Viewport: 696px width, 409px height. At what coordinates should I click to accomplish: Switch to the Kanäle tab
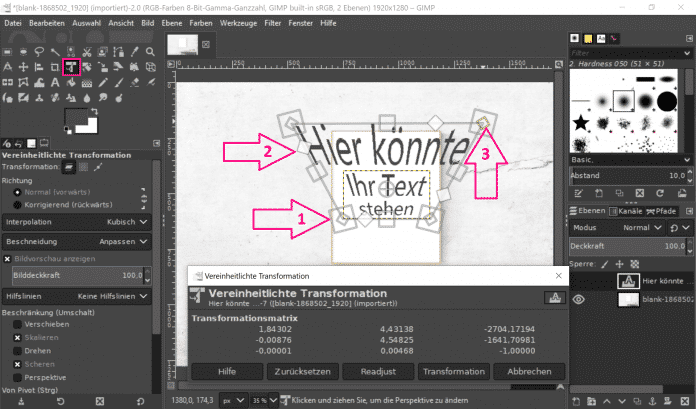(626, 211)
